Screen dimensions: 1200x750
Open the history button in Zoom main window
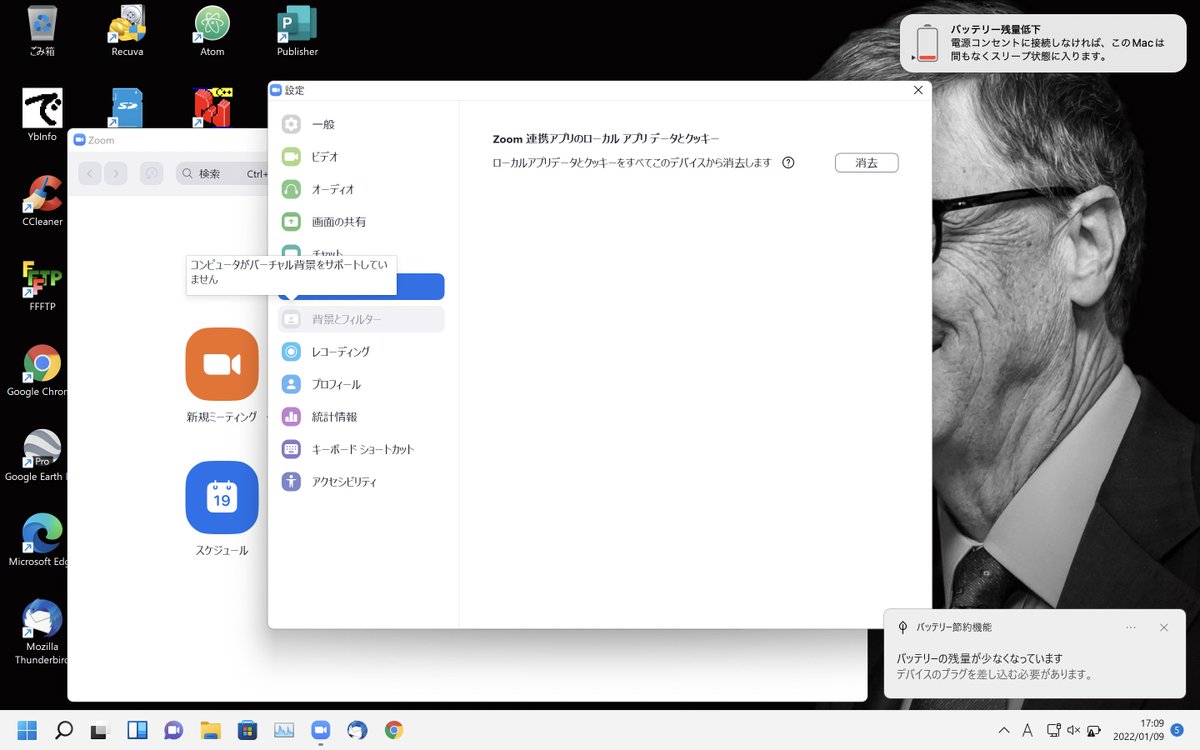(152, 173)
